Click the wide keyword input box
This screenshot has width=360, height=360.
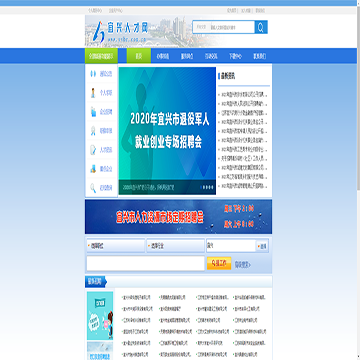click(145, 263)
